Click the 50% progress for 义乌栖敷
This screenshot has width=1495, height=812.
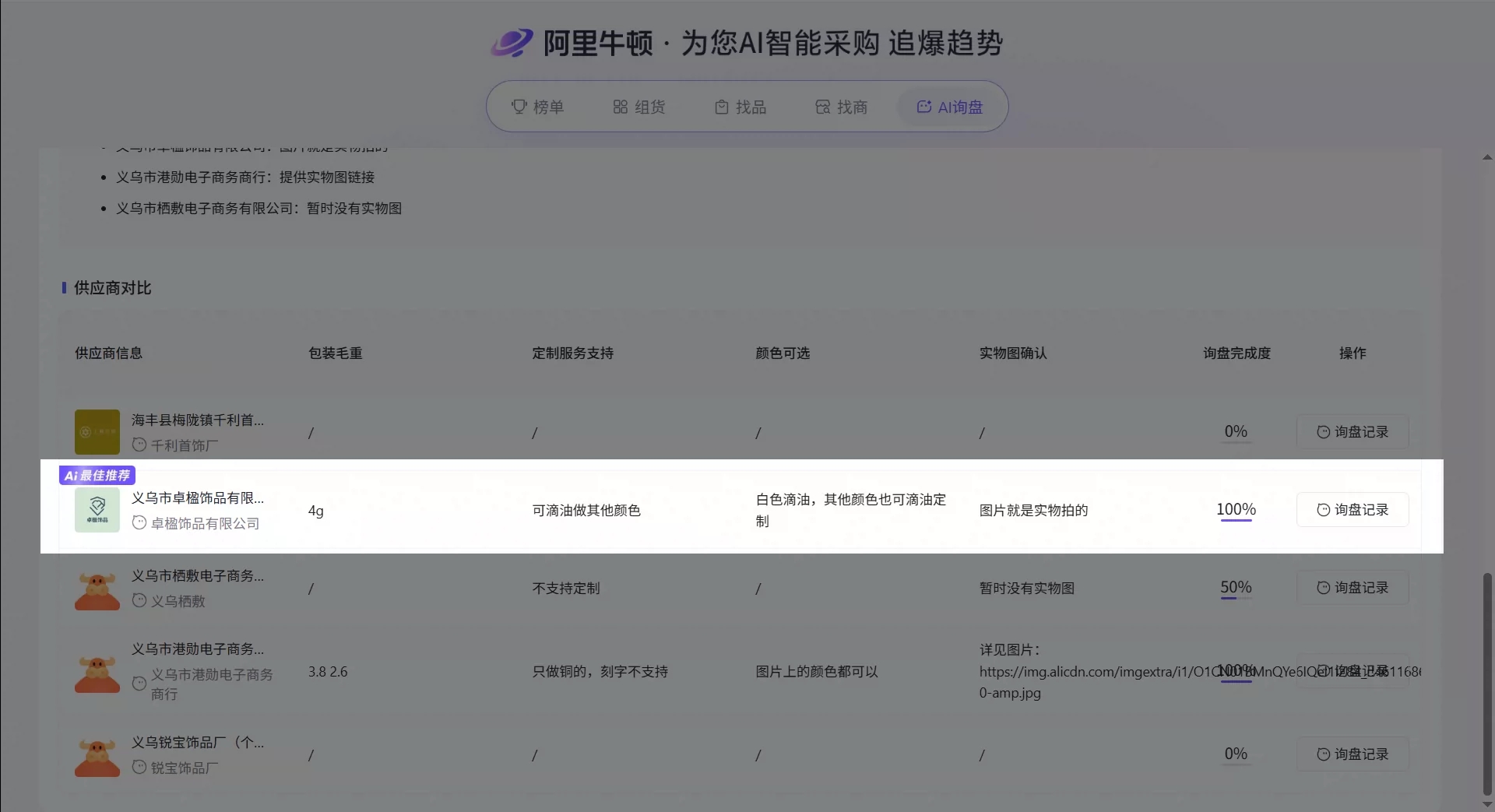pyautogui.click(x=1236, y=588)
